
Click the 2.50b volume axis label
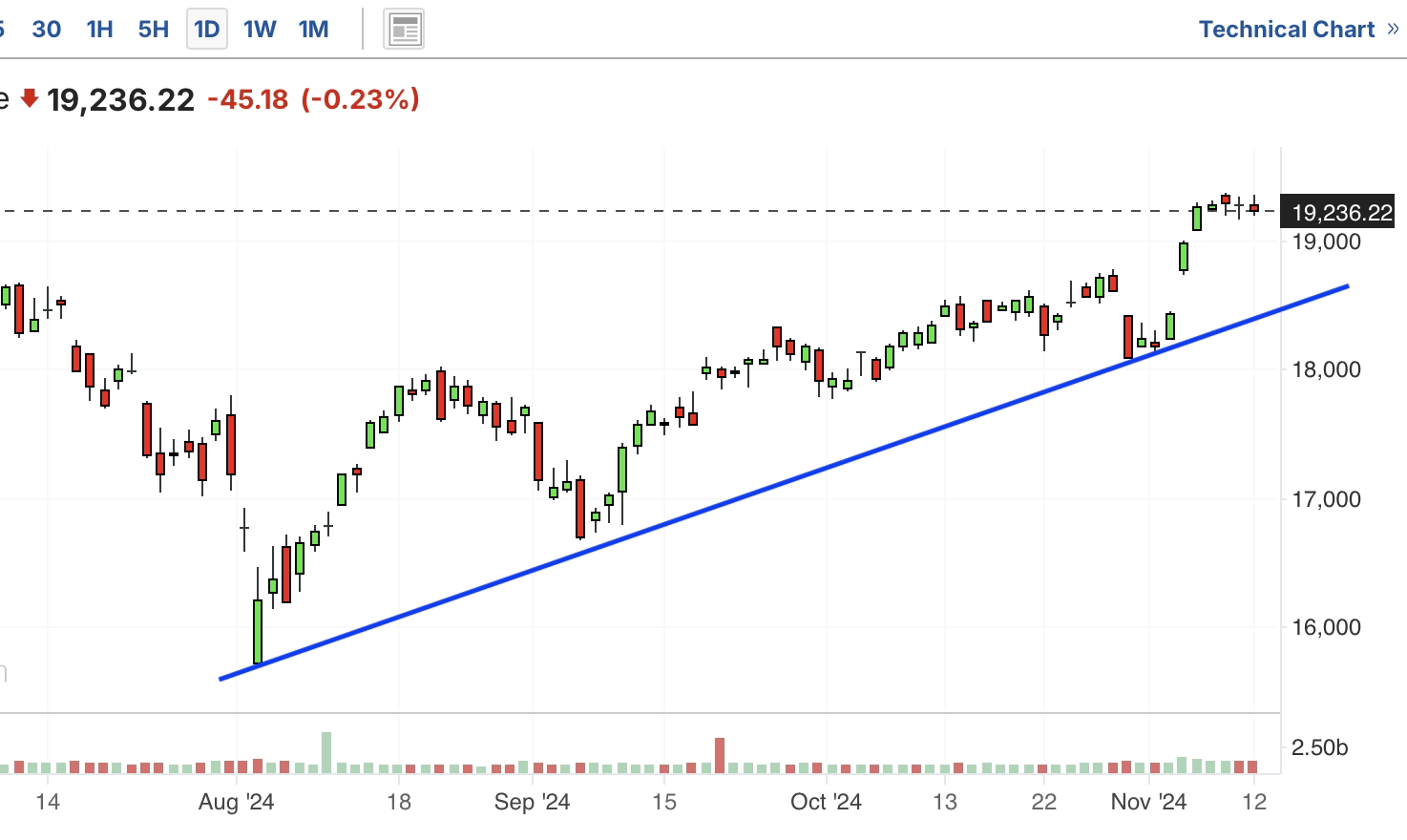[1319, 747]
